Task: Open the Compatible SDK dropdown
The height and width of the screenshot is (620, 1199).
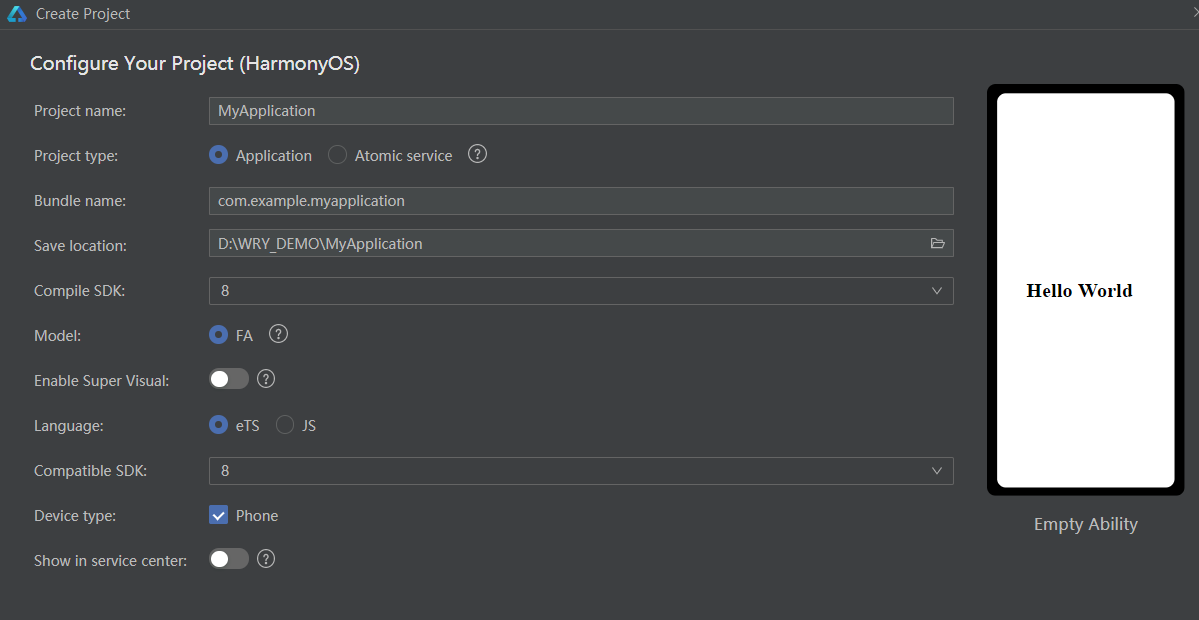Action: (x=581, y=471)
